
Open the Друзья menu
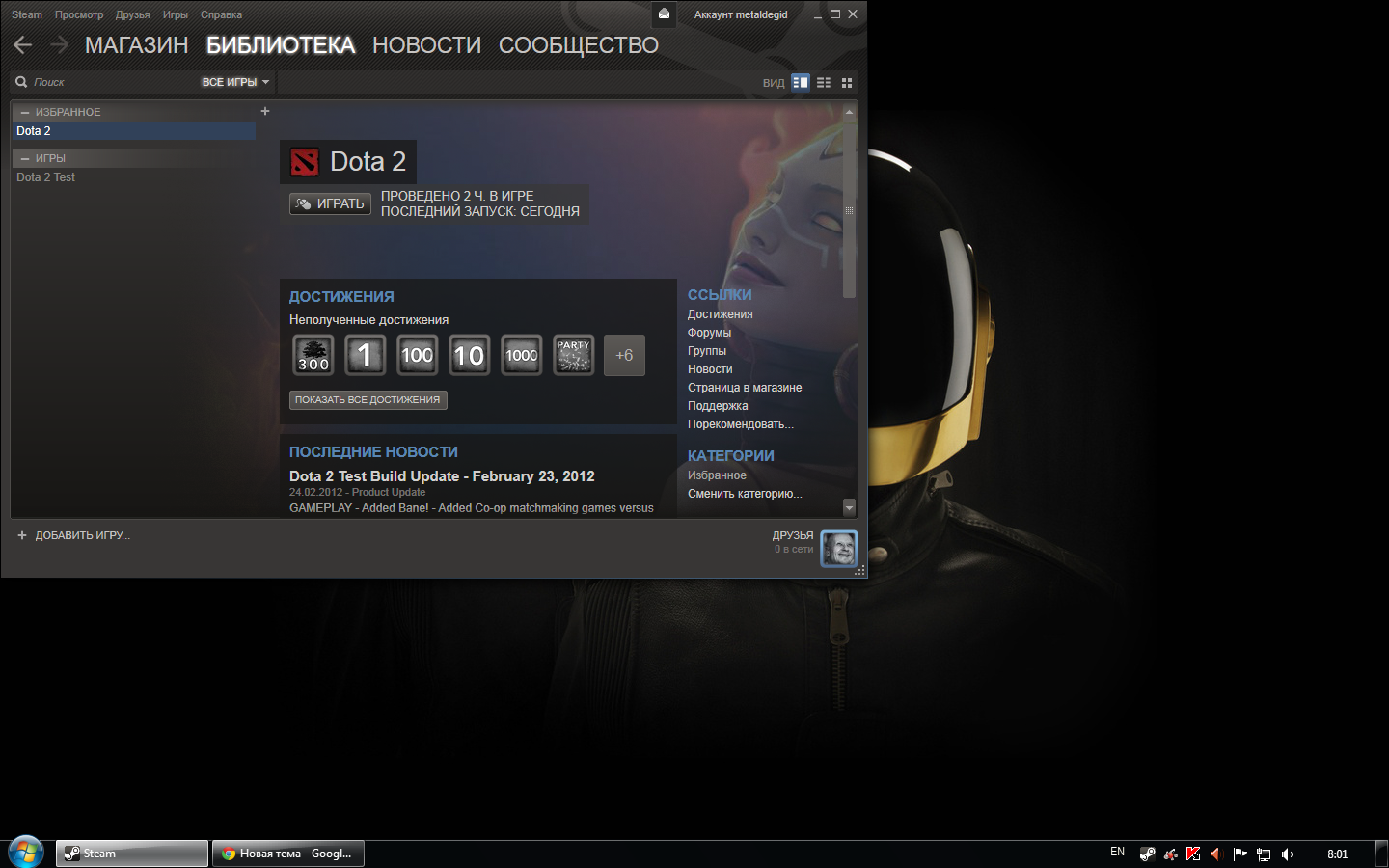click(x=132, y=14)
